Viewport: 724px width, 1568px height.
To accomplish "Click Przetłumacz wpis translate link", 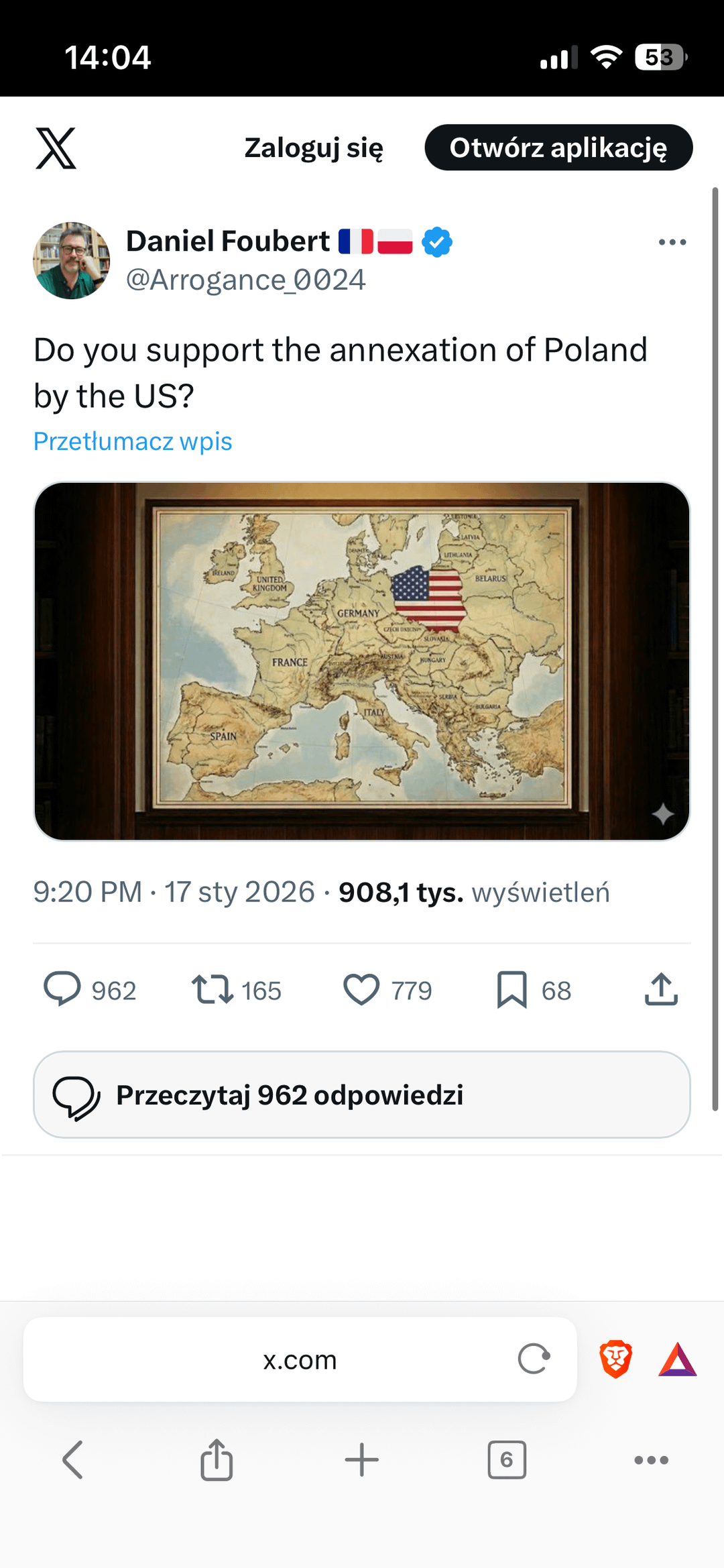I will click(x=133, y=441).
